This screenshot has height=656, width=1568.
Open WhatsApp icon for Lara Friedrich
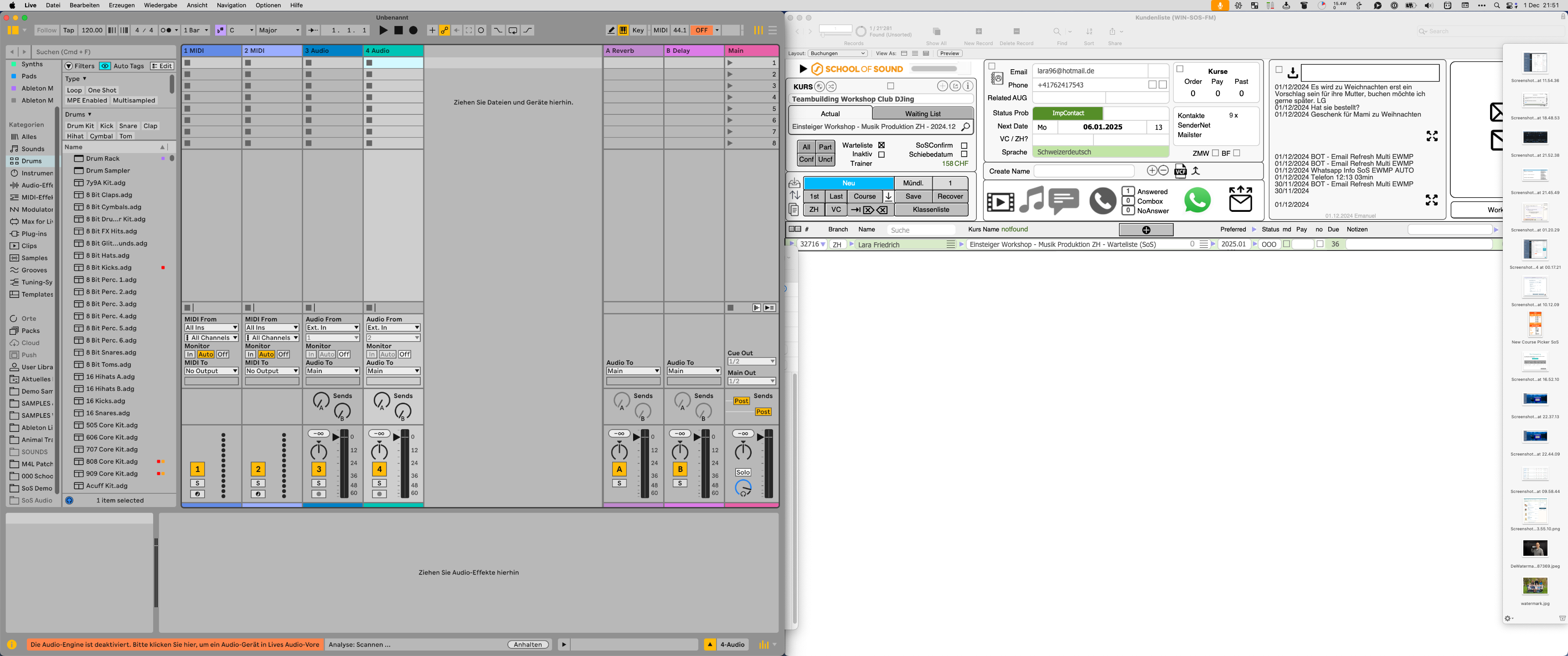pos(1197,200)
